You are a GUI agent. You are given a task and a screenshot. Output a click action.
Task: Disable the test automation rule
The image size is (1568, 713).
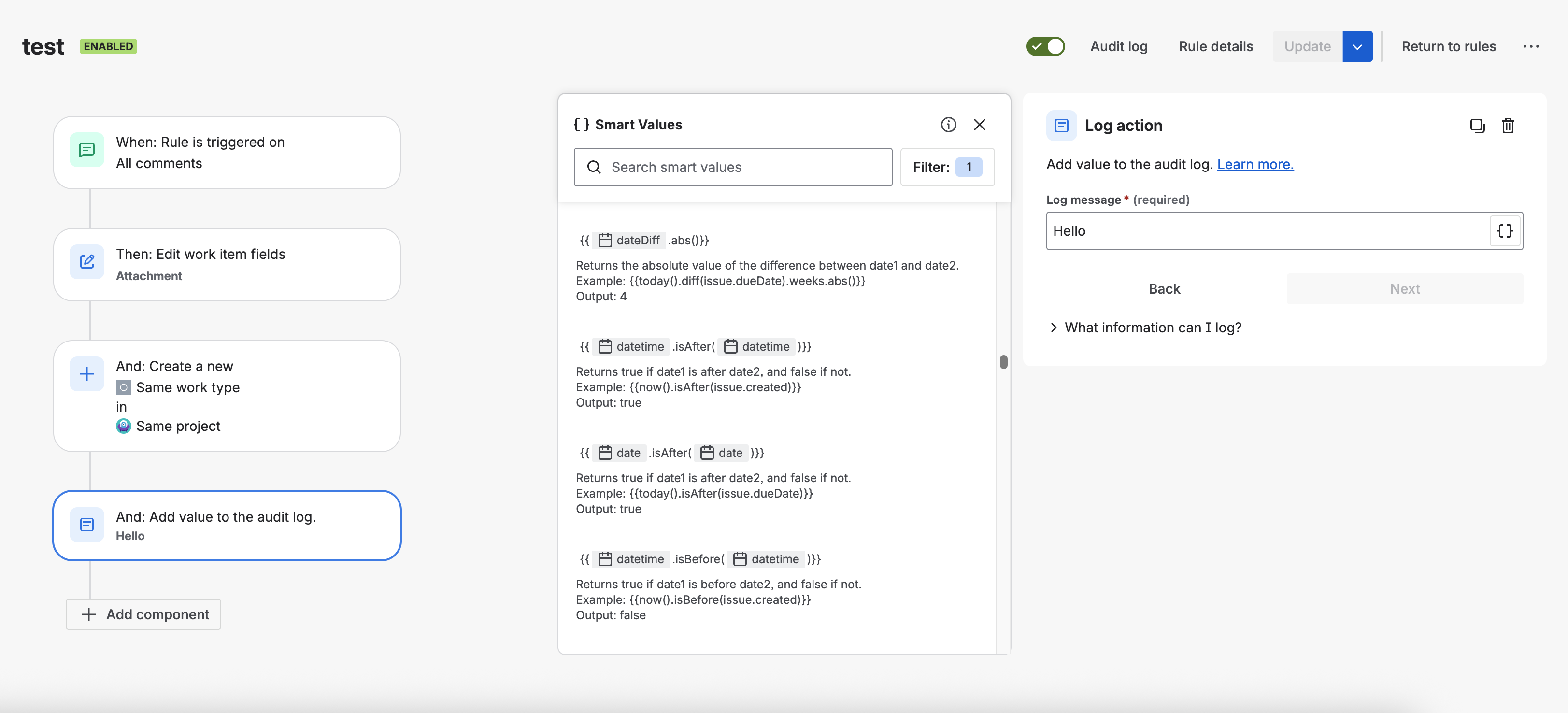coord(1045,46)
